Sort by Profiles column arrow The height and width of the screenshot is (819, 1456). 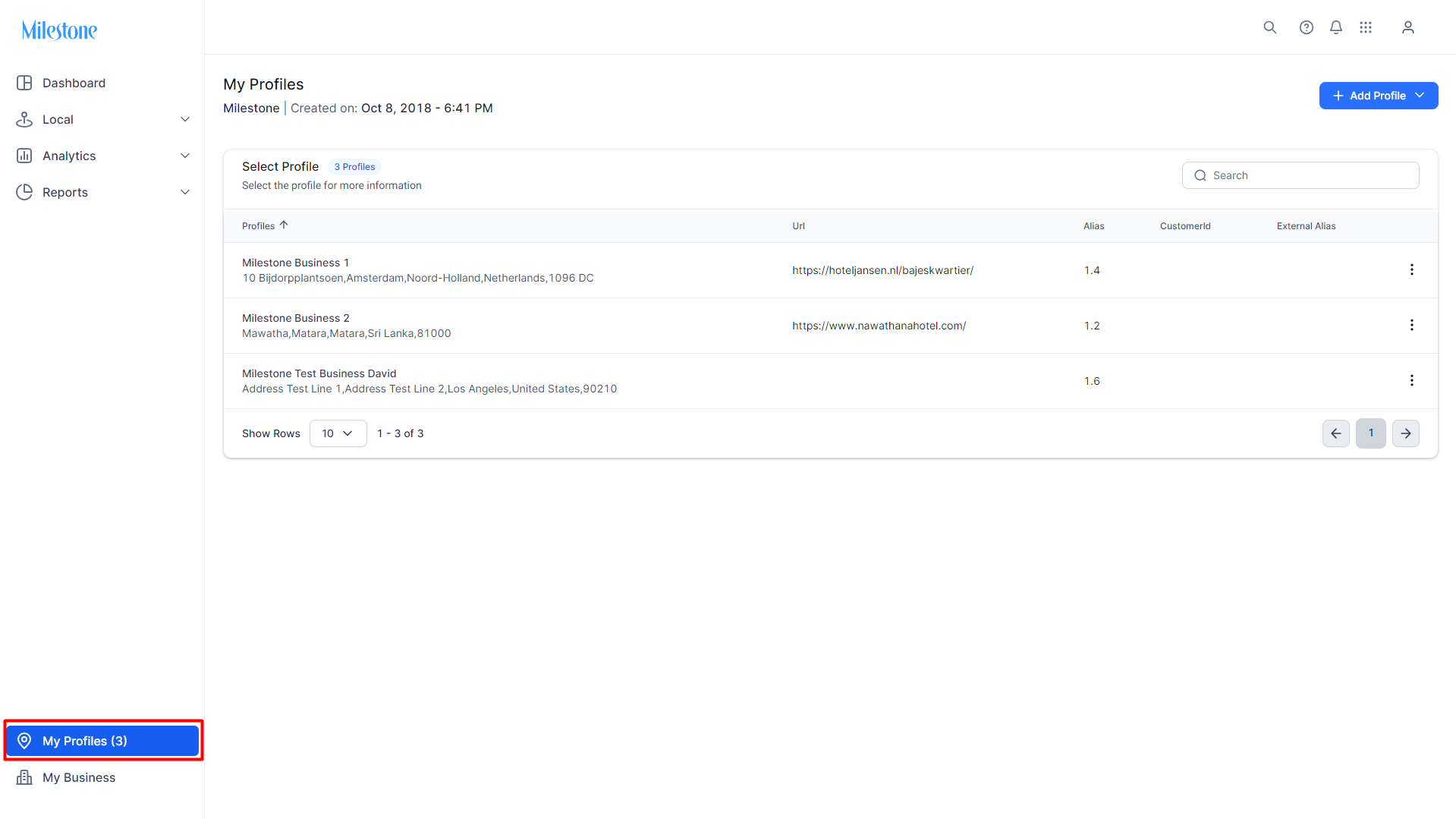(x=284, y=225)
